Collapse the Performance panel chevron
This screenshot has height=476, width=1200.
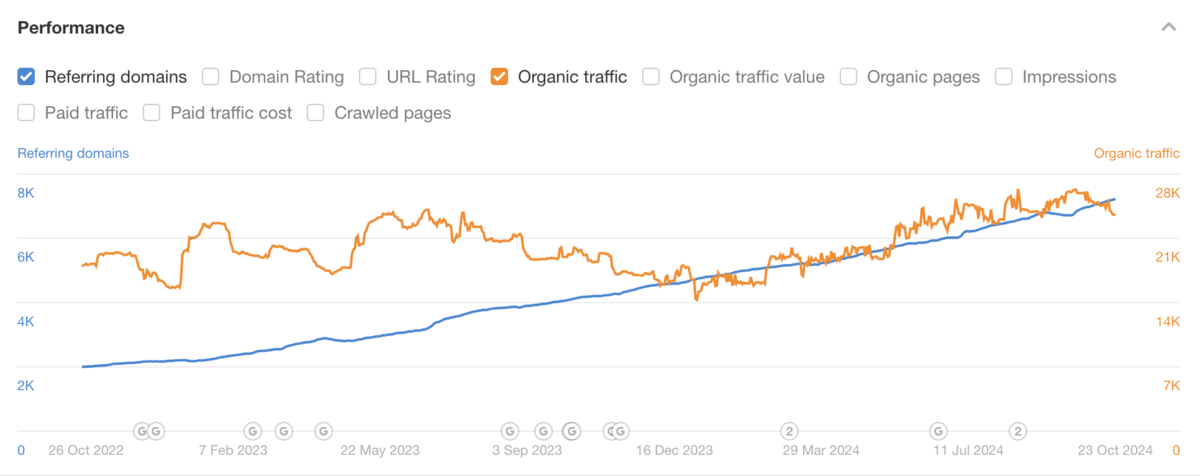1168,28
